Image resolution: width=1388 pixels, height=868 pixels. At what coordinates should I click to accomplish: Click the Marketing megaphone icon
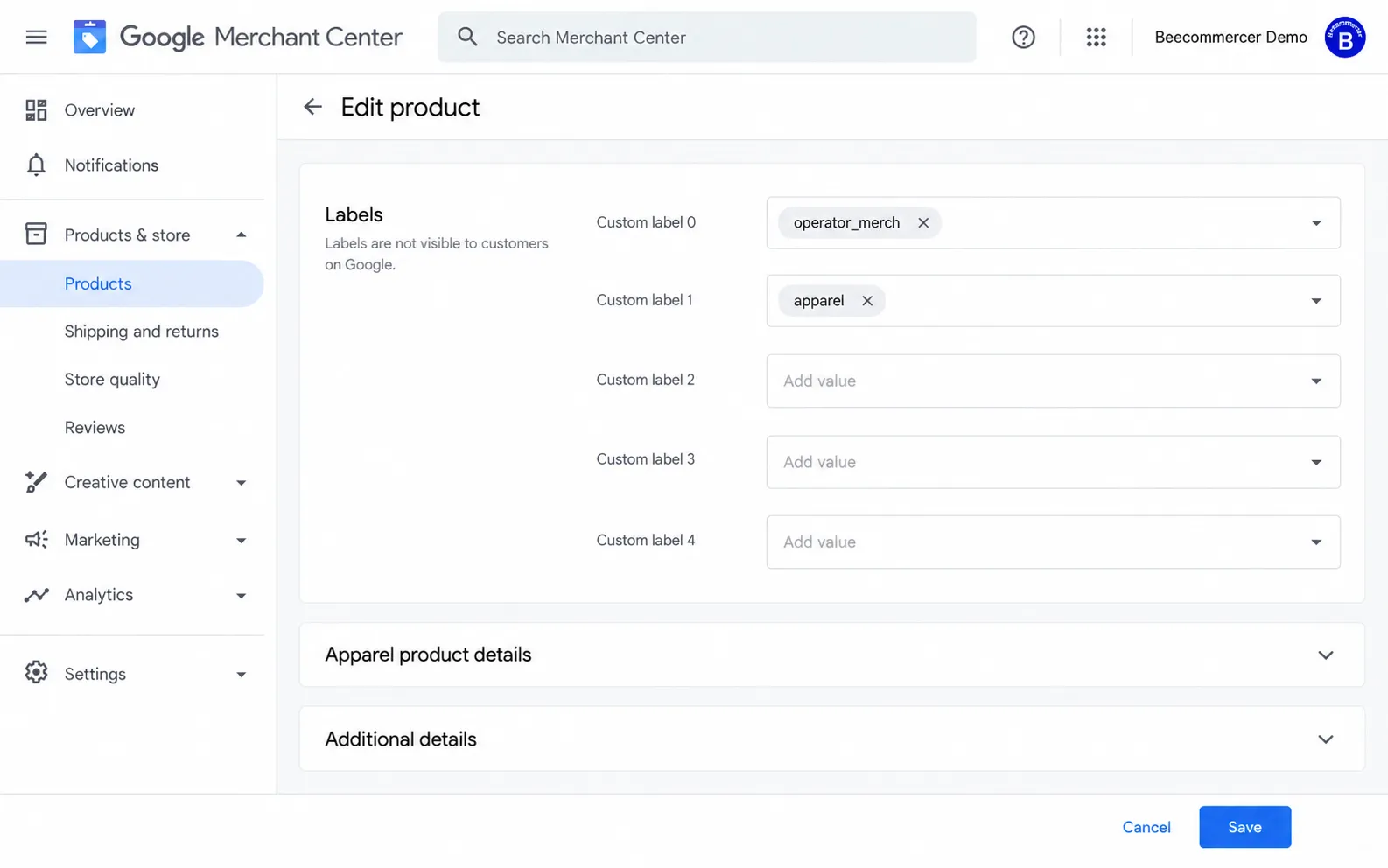click(x=36, y=539)
